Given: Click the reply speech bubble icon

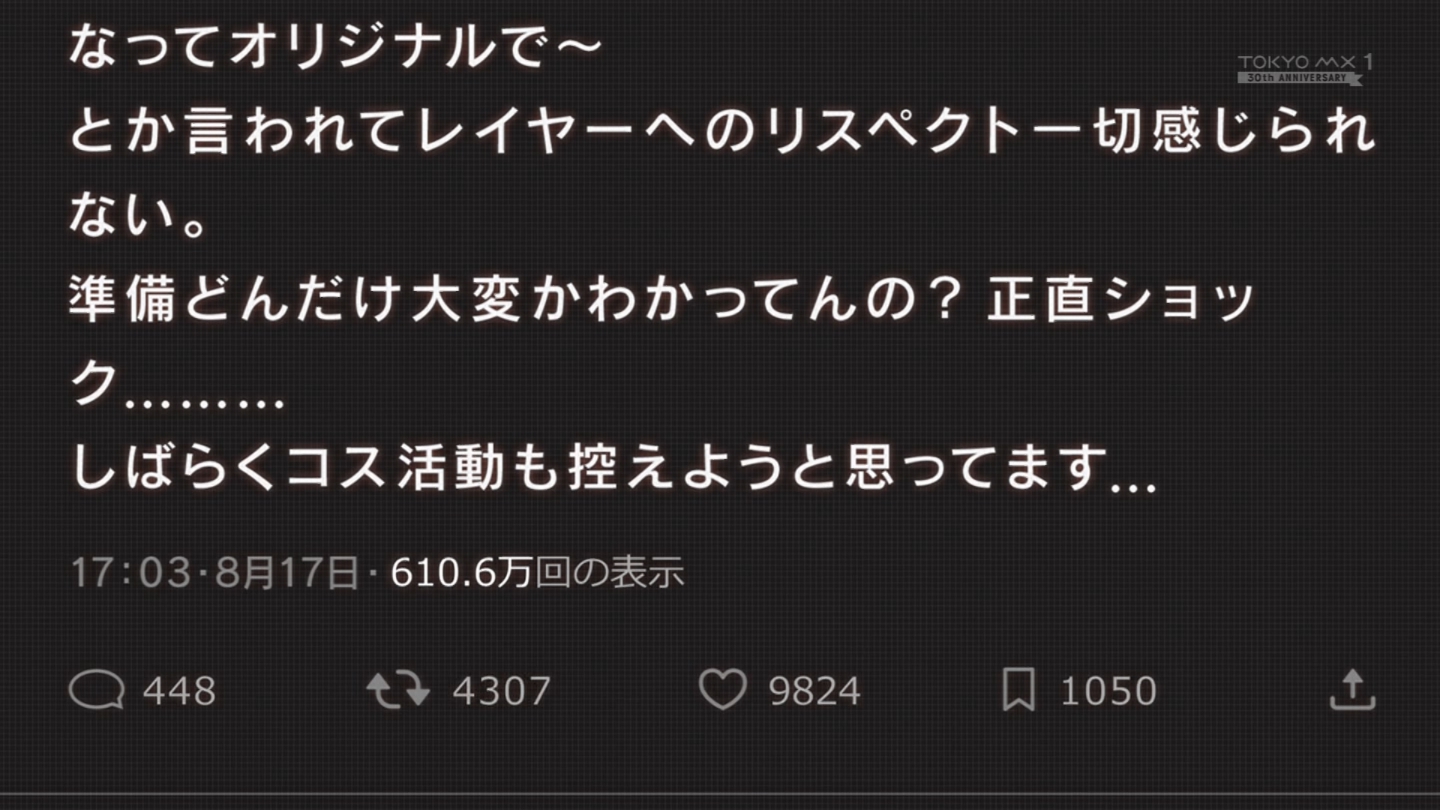Looking at the screenshot, I should 96,690.
